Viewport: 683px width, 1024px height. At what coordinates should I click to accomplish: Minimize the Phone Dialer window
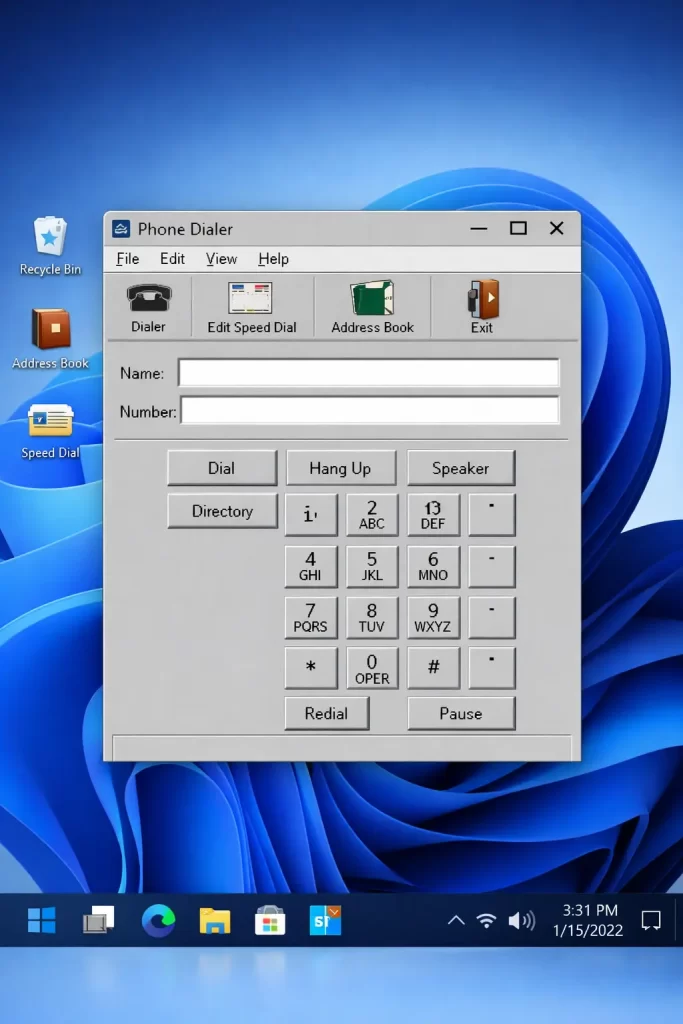[479, 229]
